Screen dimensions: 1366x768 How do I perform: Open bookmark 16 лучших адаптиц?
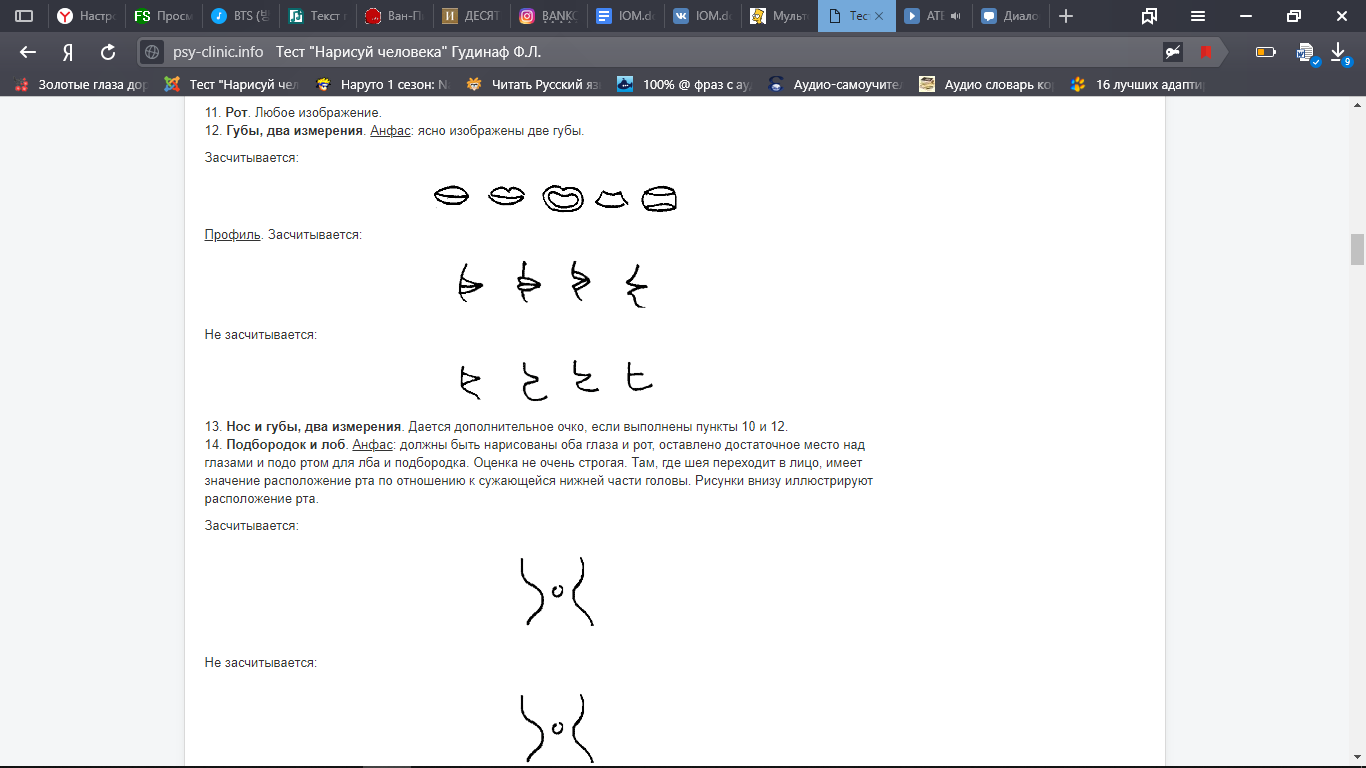tap(1138, 85)
